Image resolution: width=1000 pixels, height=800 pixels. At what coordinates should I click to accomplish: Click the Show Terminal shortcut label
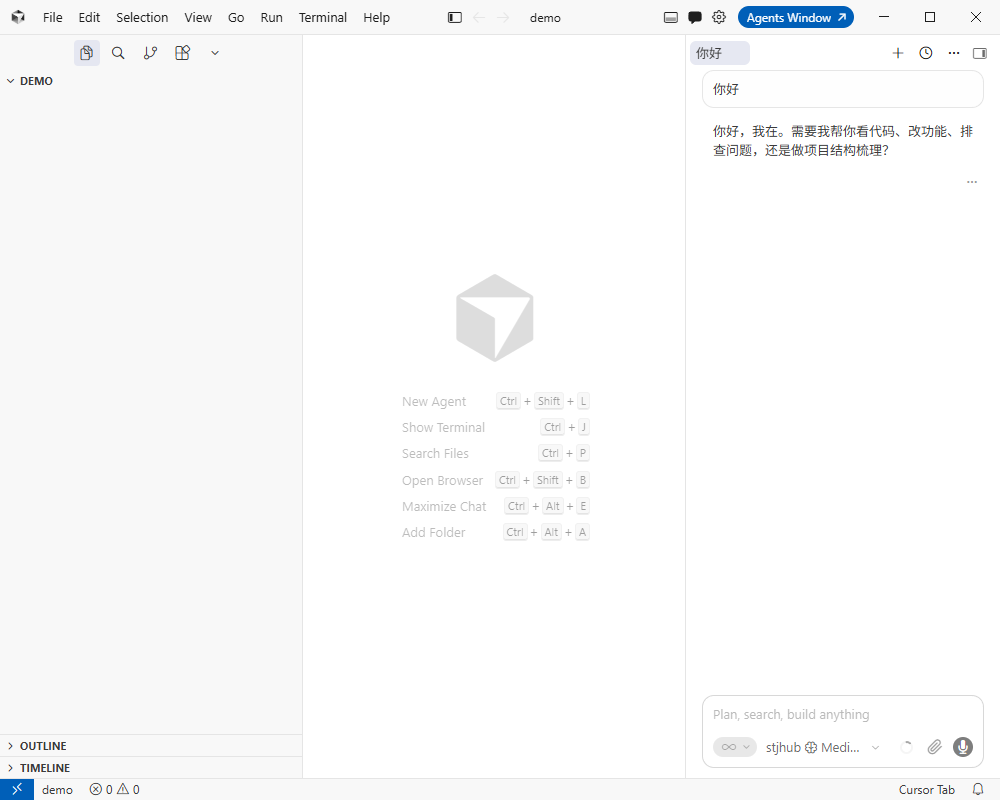tap(443, 427)
